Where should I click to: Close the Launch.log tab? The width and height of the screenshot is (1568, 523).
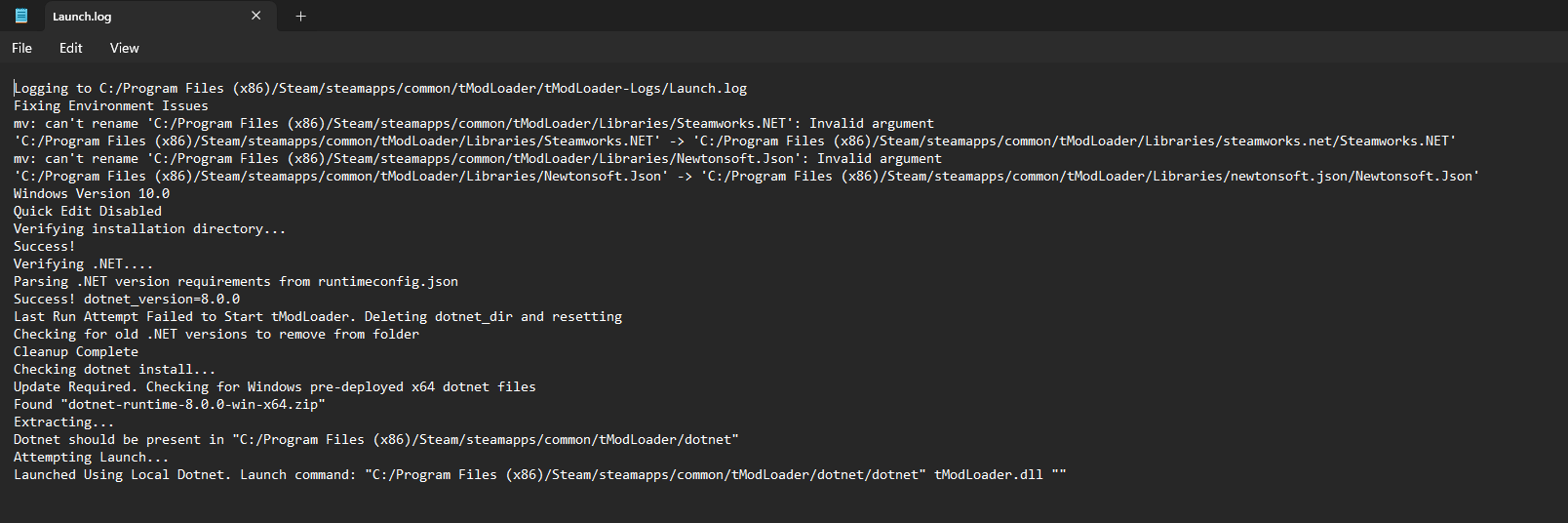tap(256, 16)
